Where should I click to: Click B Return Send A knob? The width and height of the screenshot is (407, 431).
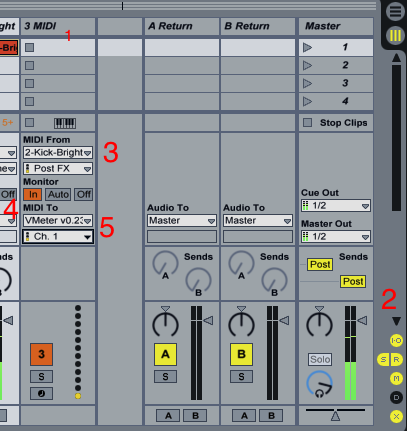[241, 264]
